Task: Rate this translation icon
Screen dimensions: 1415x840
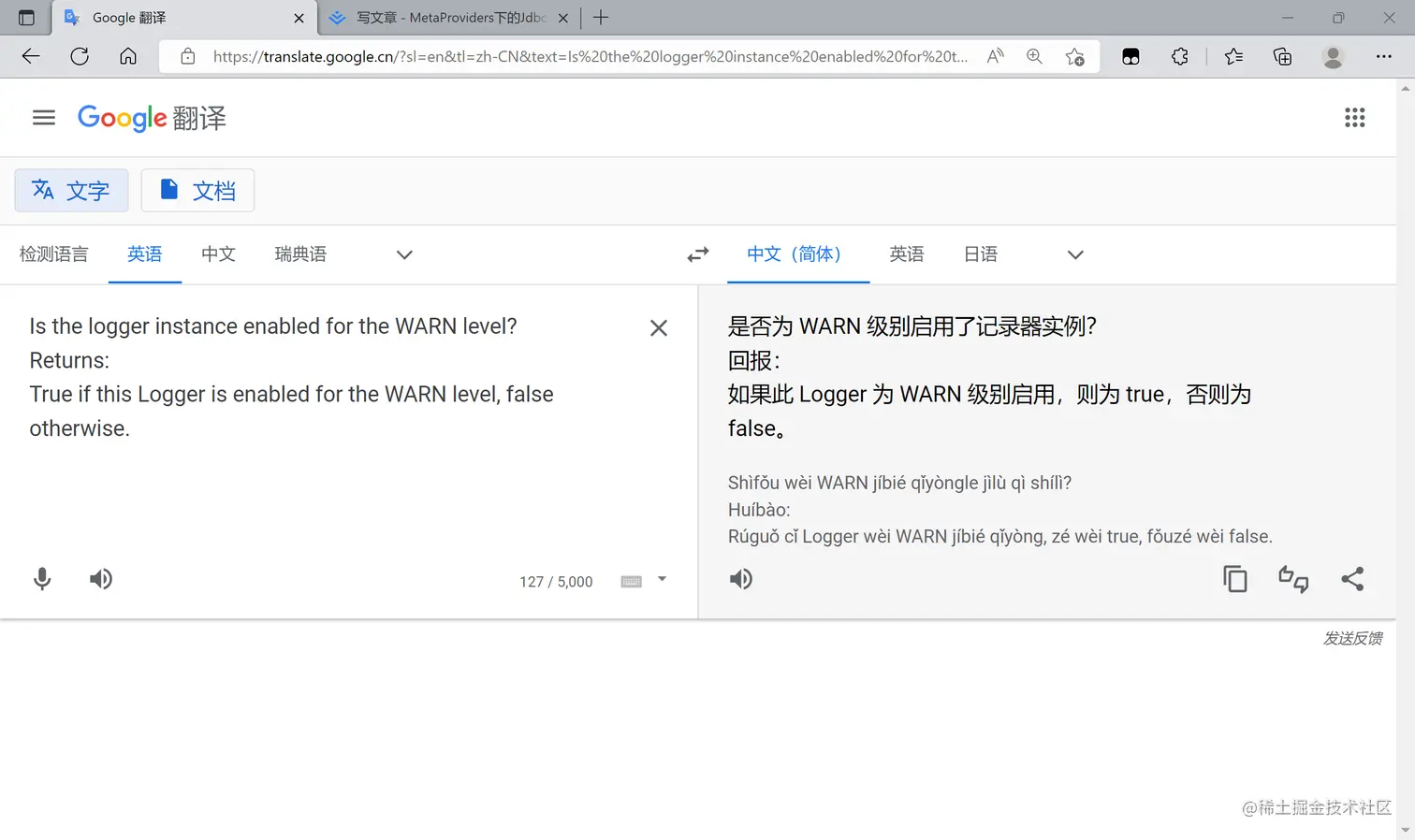Action: 1293,579
